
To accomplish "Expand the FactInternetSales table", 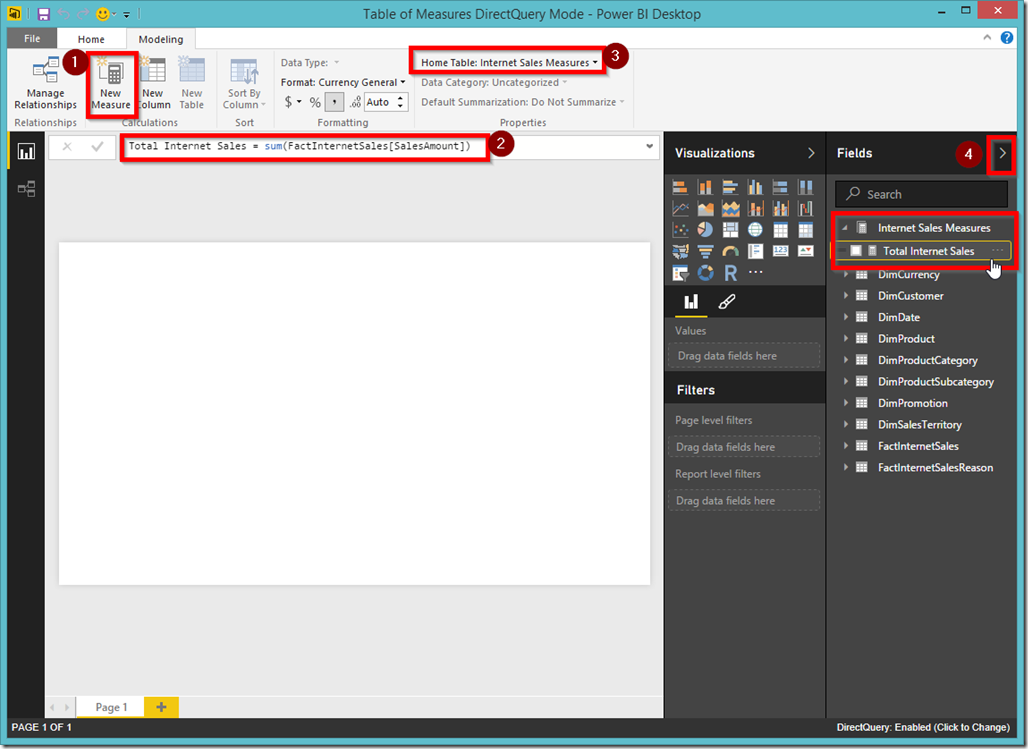I will [846, 446].
